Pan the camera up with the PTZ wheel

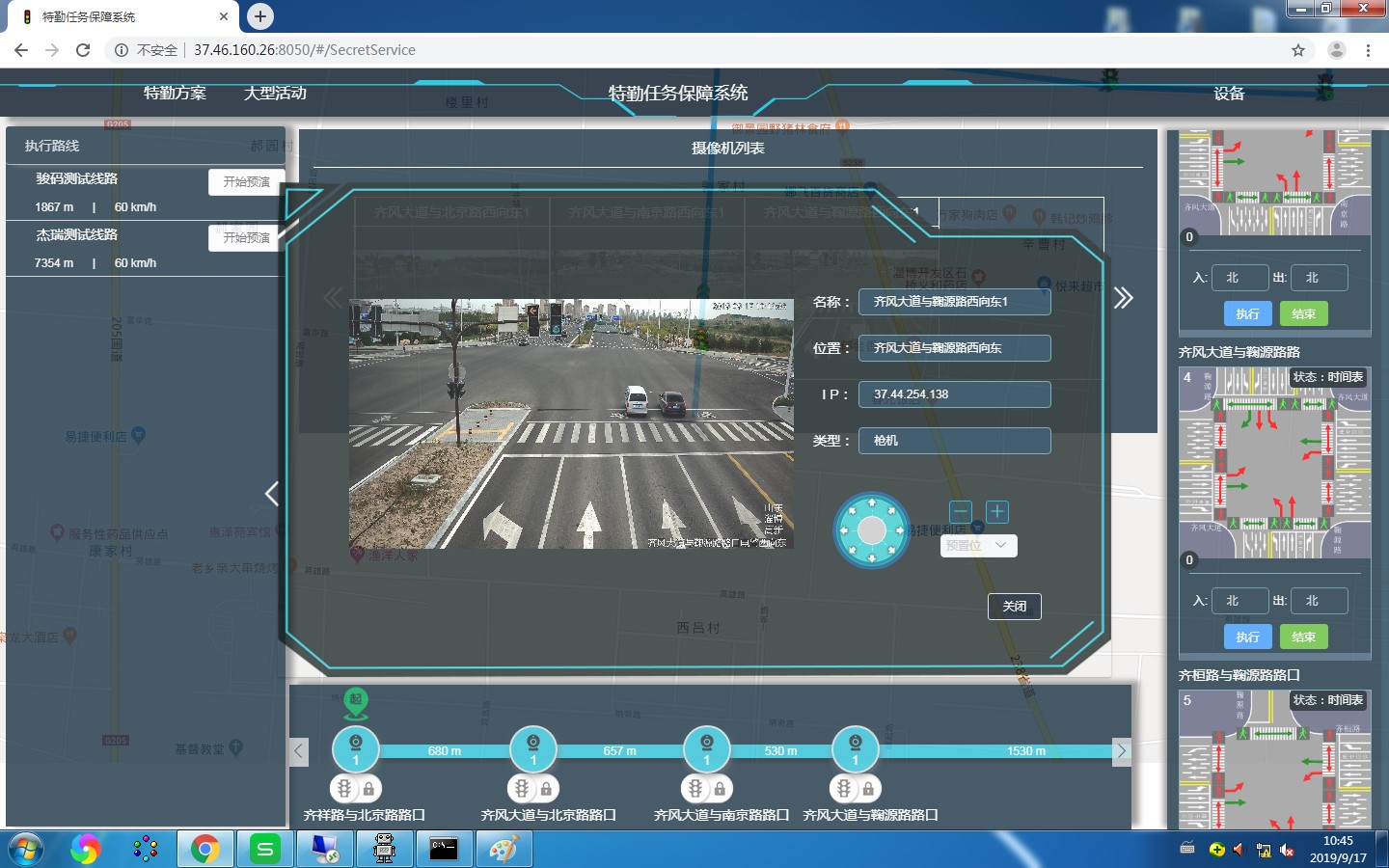(x=872, y=502)
